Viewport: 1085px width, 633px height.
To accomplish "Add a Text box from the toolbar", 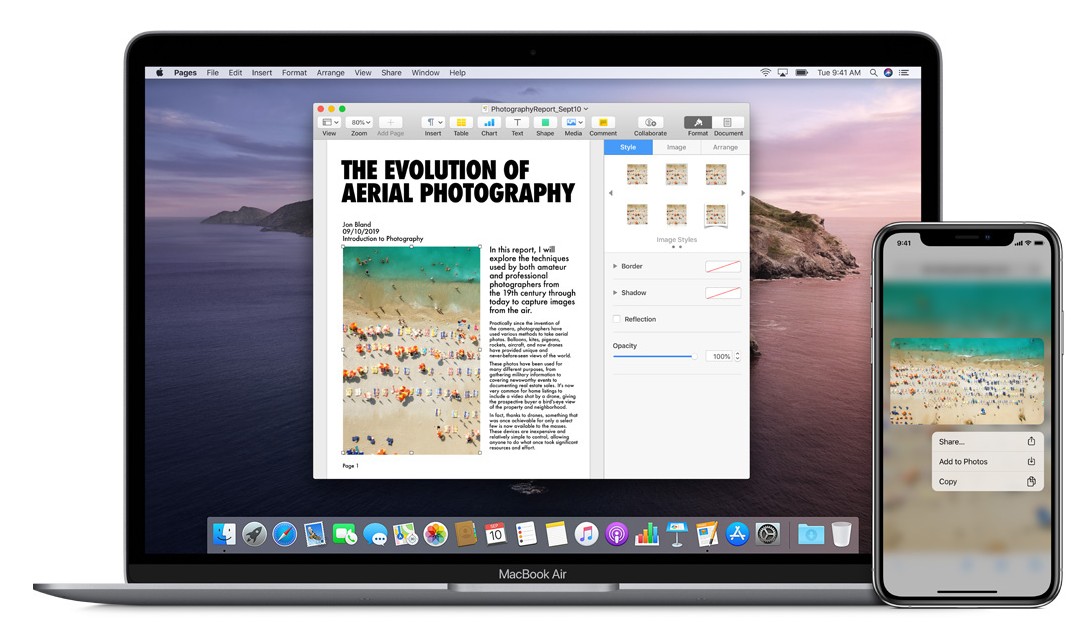I will coord(517,122).
